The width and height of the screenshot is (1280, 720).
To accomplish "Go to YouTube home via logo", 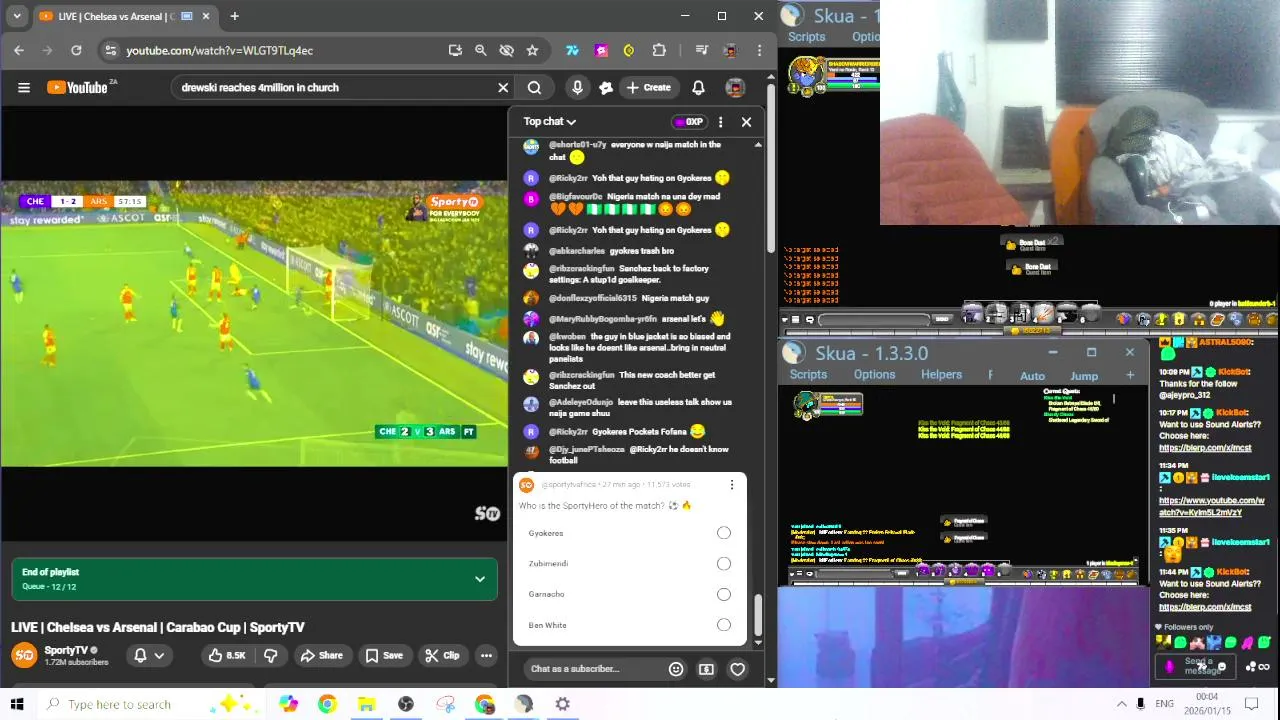I will click(78, 87).
